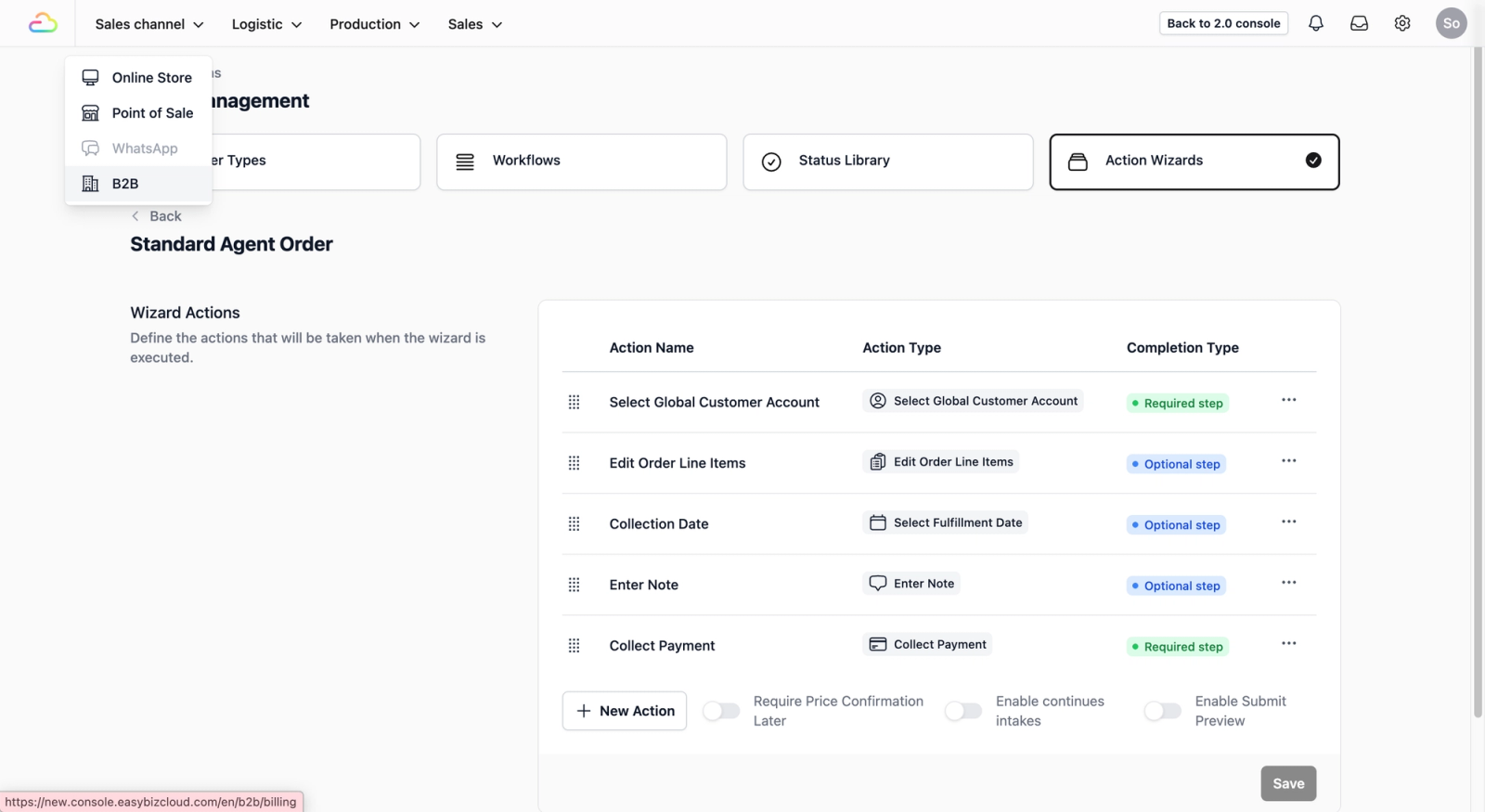Open the three-dot menu for Enter Note
This screenshot has width=1485, height=812.
(x=1289, y=583)
